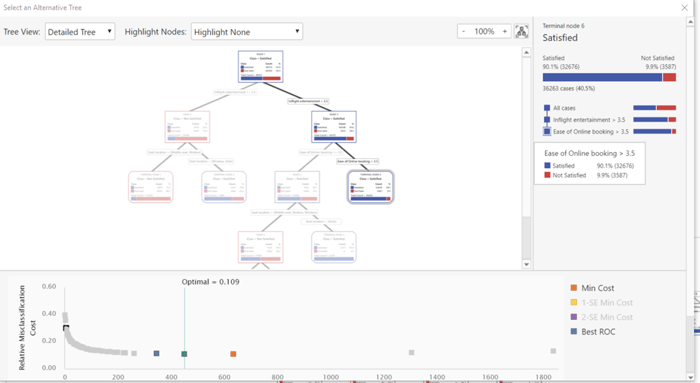Toggle 2-SE Min Cost legend item
This screenshot has width=700, height=383.
point(602,317)
